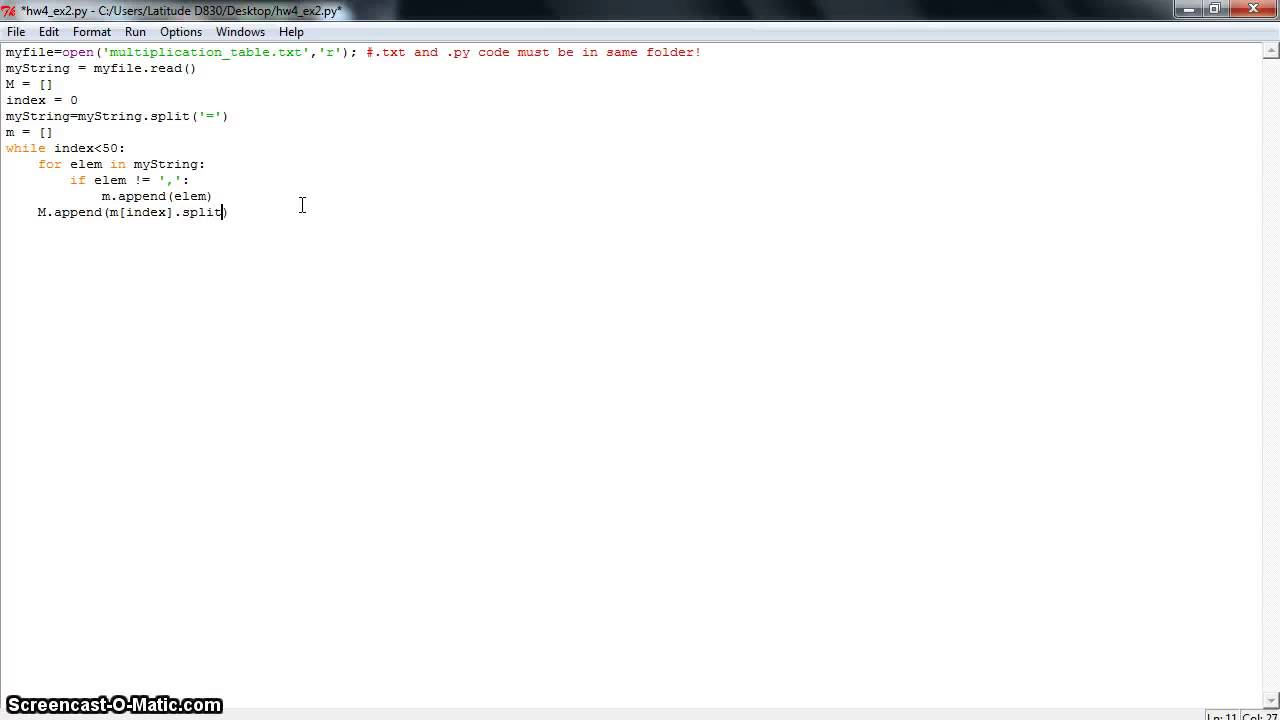Viewport: 1280px width, 720px height.
Task: Click the myString.split('=') line
Action: pos(117,116)
